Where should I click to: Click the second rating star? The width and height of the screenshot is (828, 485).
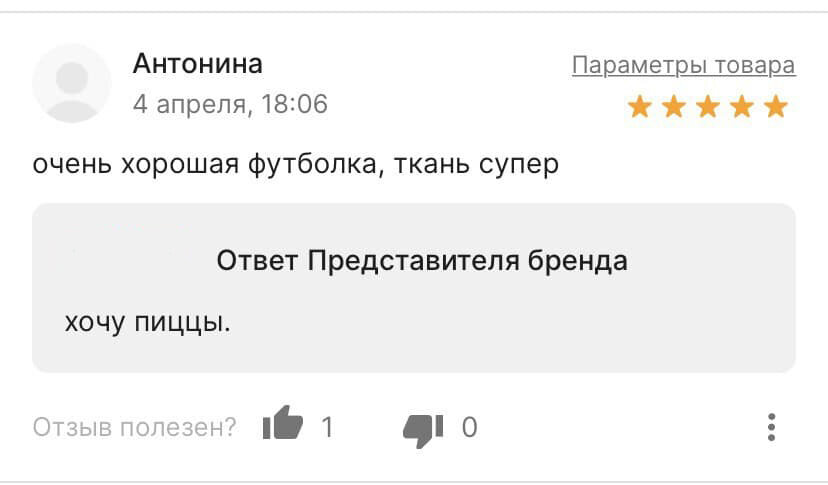674,107
